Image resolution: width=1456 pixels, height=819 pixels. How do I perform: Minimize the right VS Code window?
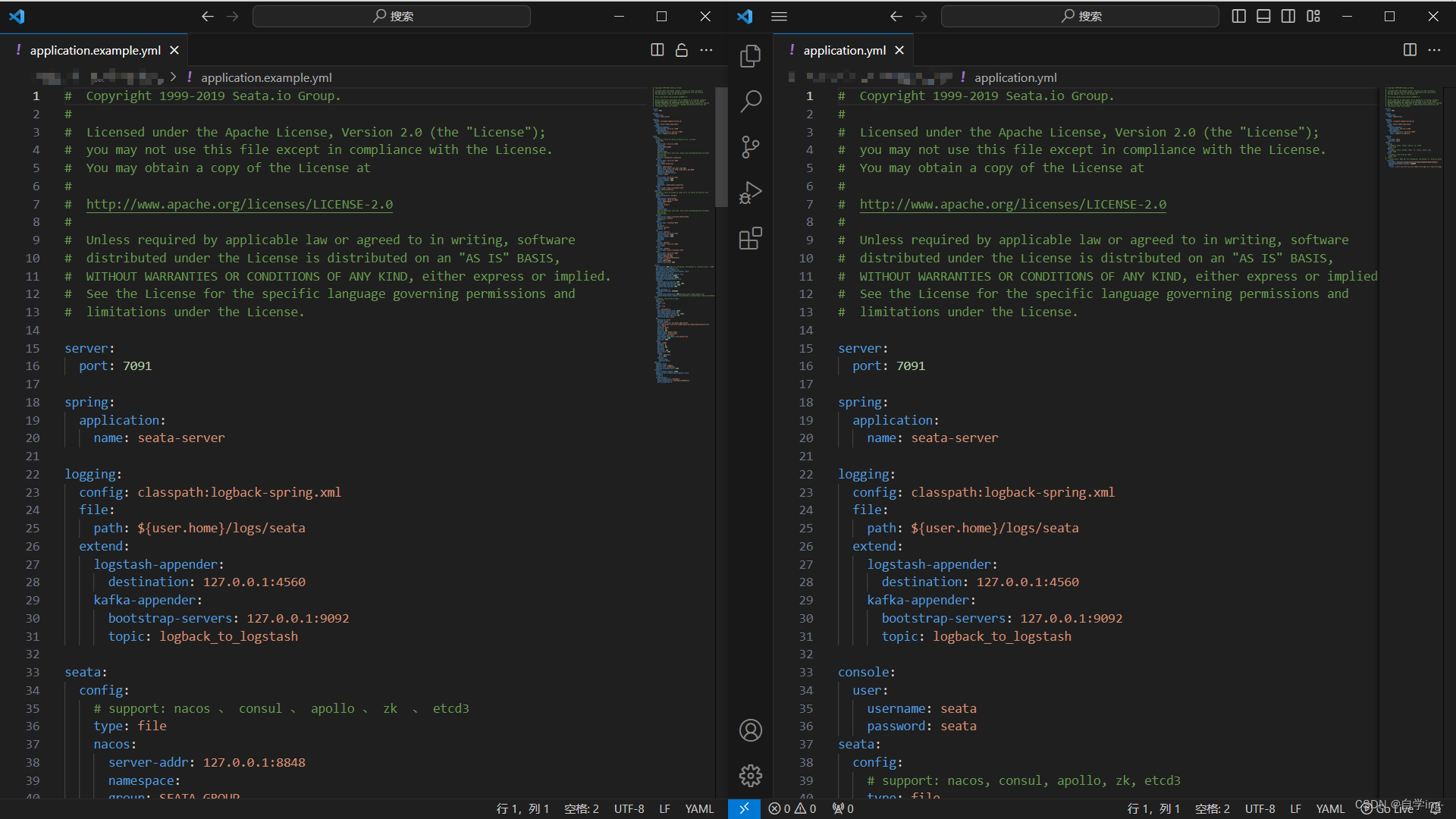pyautogui.click(x=1347, y=16)
